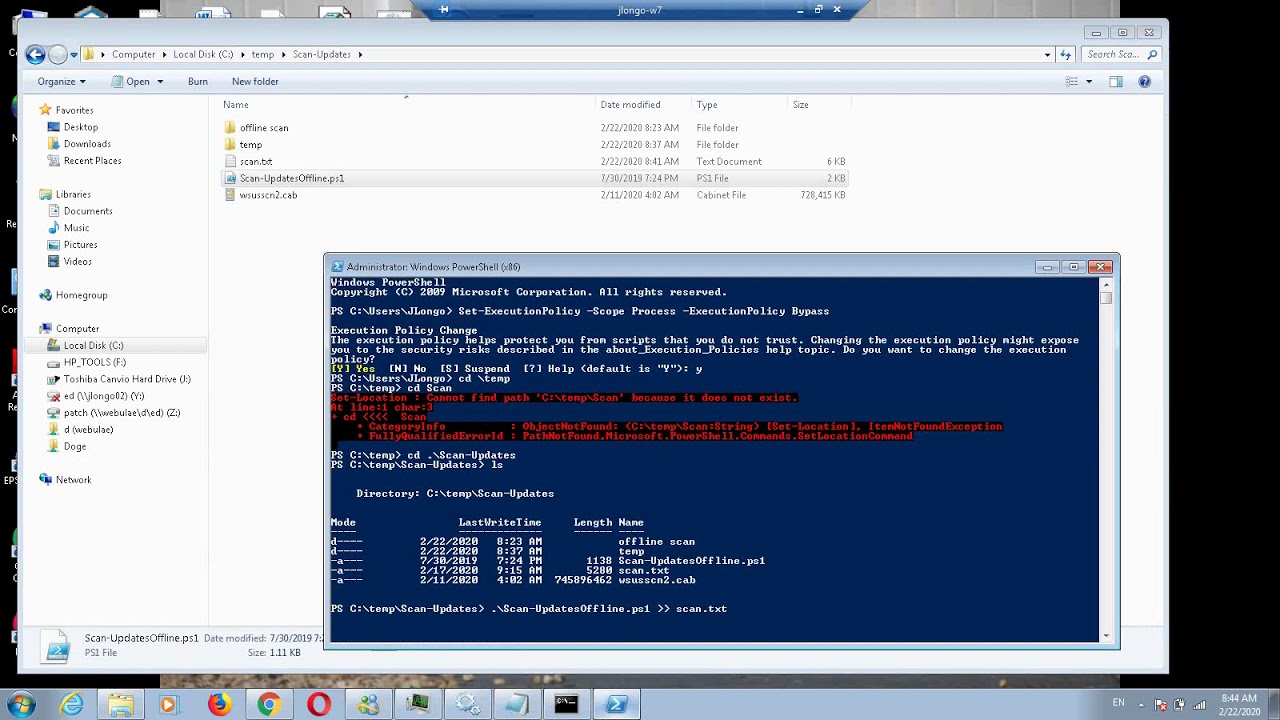
Task: Select the scan.txt file
Action: [x=256, y=162]
